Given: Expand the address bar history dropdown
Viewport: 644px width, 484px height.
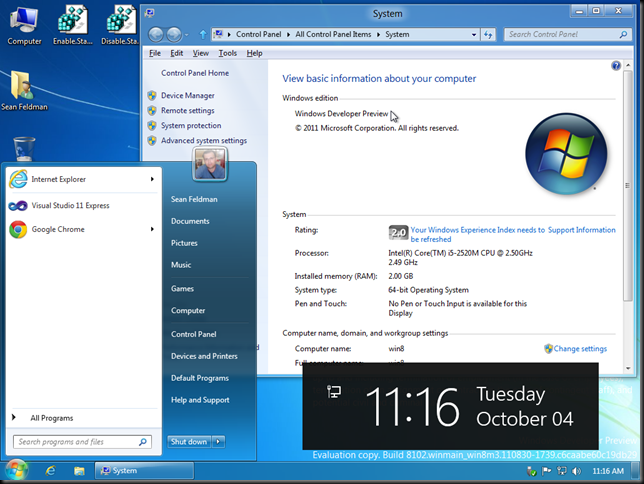Looking at the screenshot, I should (474, 35).
